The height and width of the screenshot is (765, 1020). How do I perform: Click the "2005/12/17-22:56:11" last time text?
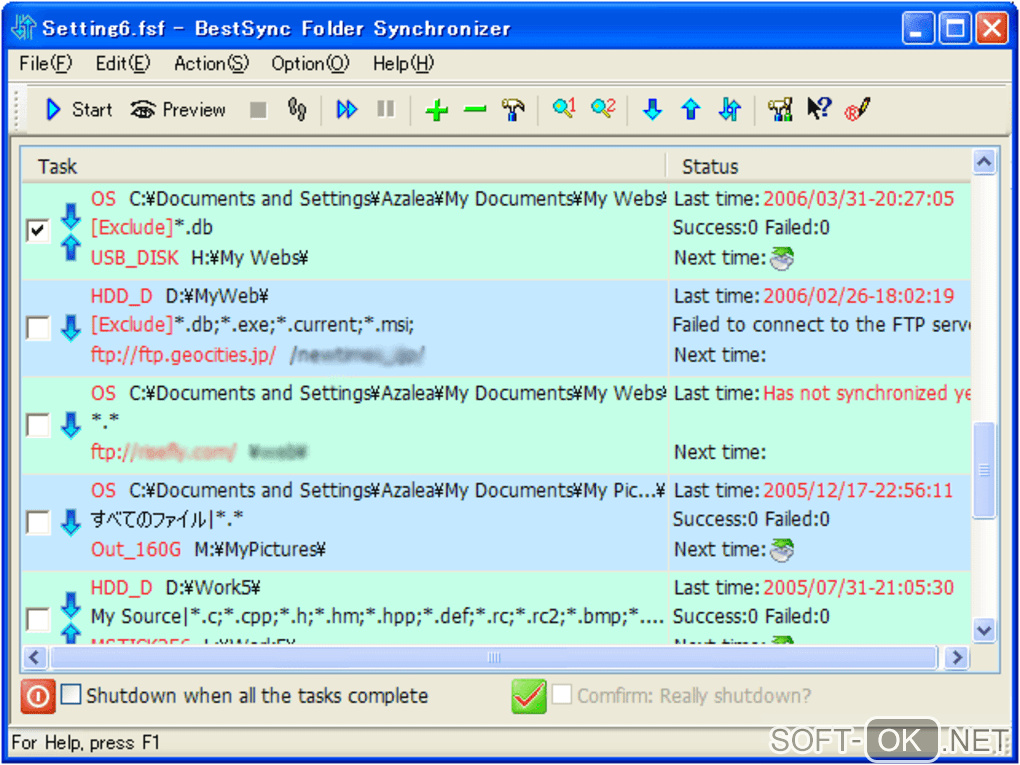point(858,490)
